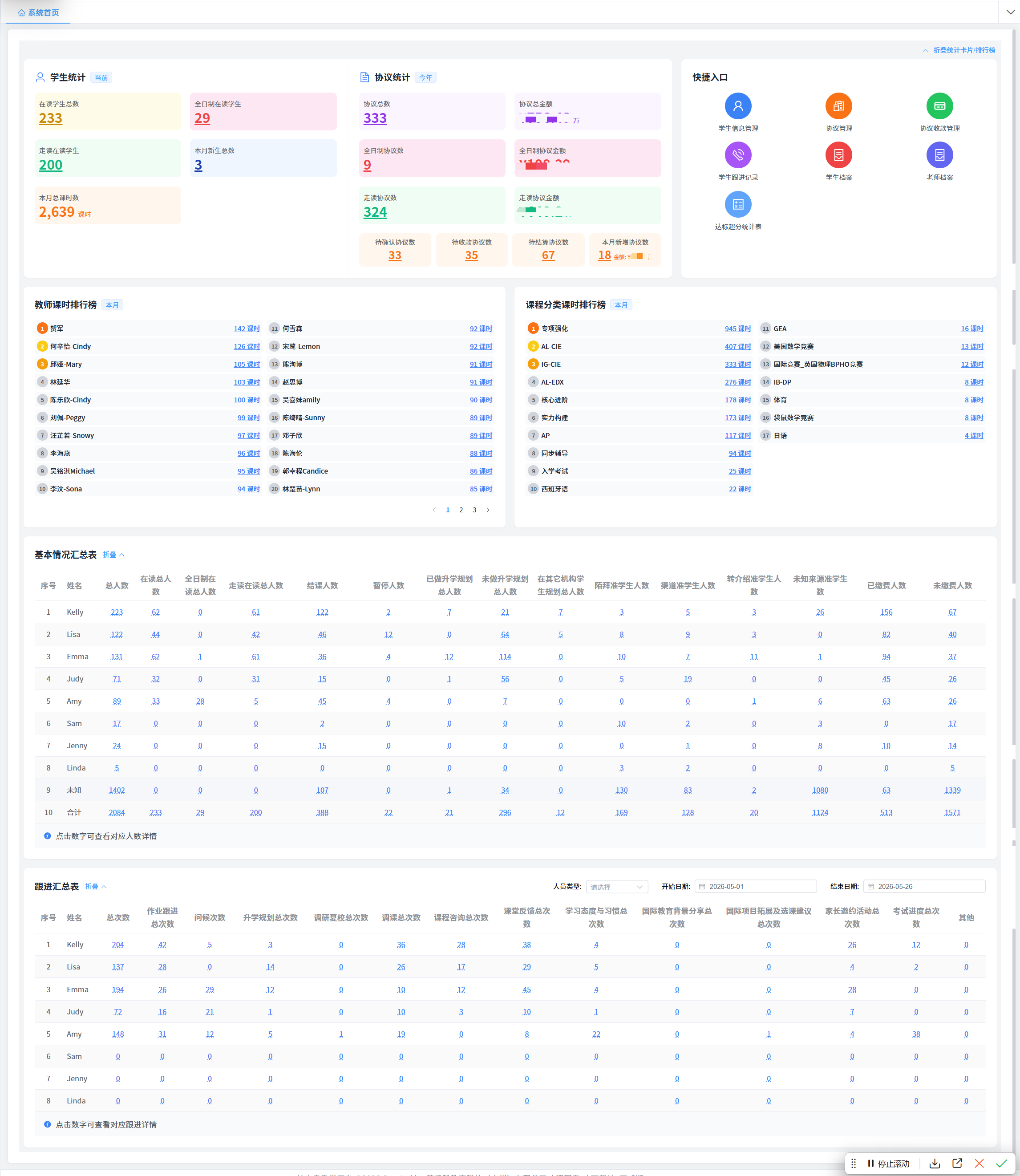Click 何雪森 92 课时 link
1020x1176 pixels.
click(481, 328)
